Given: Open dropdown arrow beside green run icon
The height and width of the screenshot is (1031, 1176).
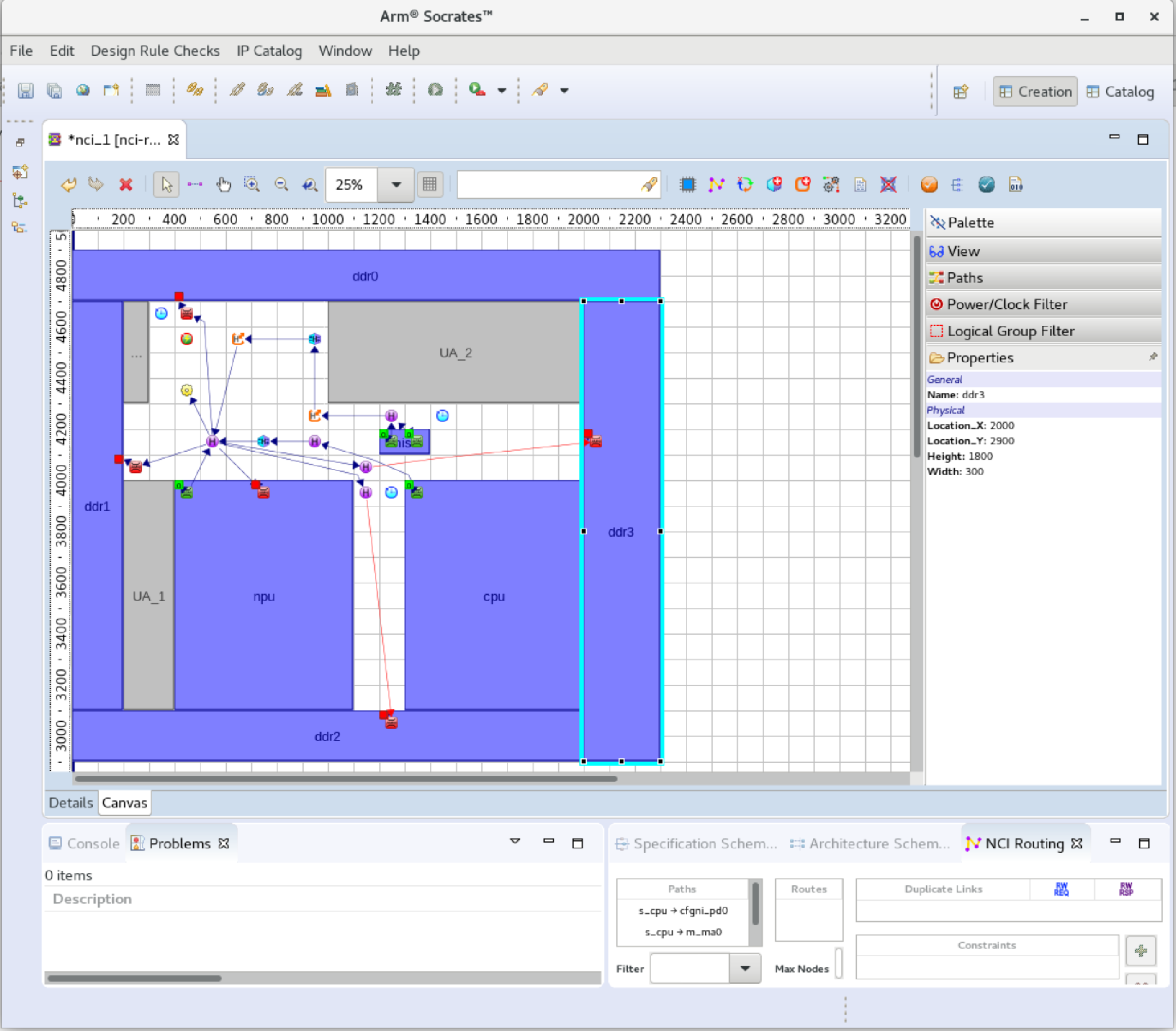Looking at the screenshot, I should (502, 90).
